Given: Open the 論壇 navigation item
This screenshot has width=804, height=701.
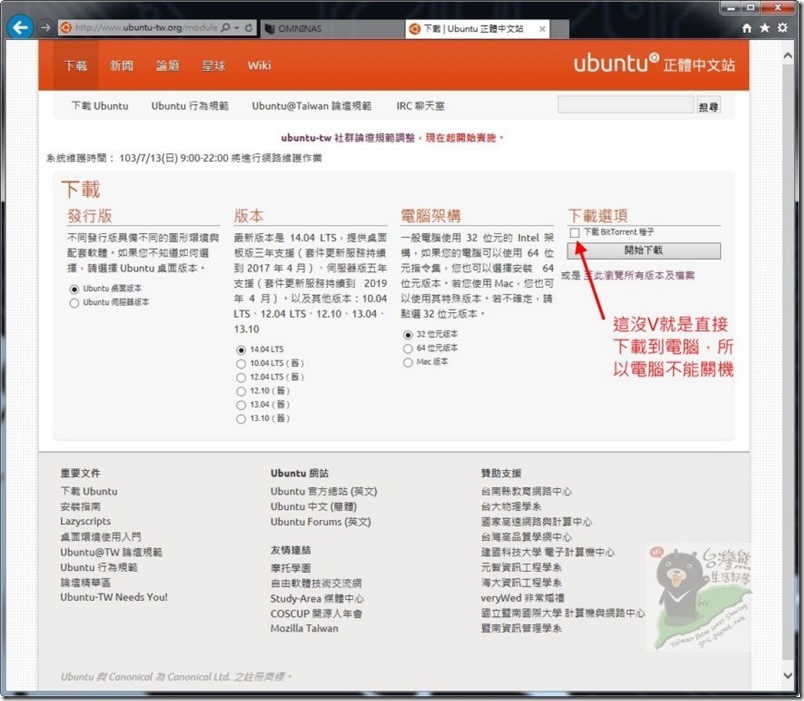Looking at the screenshot, I should [x=168, y=66].
